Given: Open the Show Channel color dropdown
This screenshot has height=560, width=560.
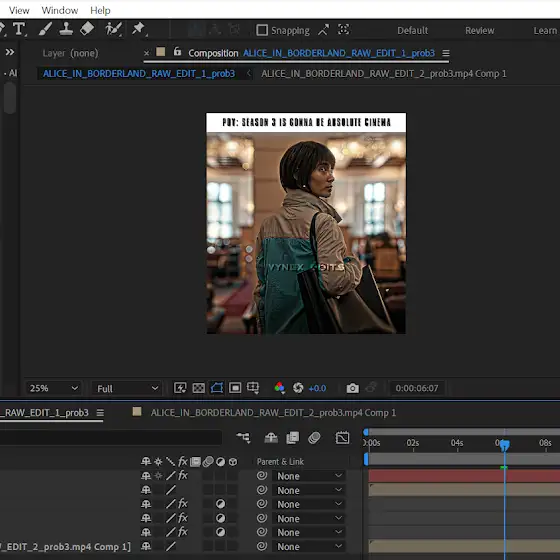Looking at the screenshot, I should point(280,388).
